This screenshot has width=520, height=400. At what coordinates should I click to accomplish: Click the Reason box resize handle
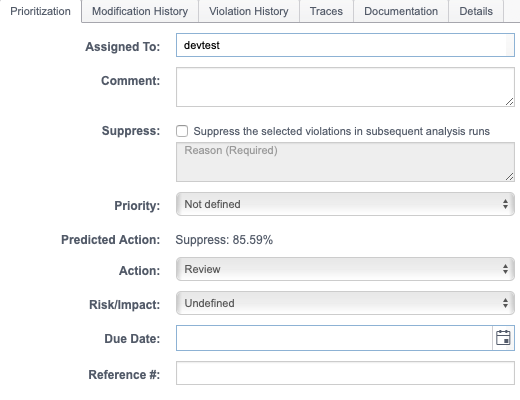point(509,177)
